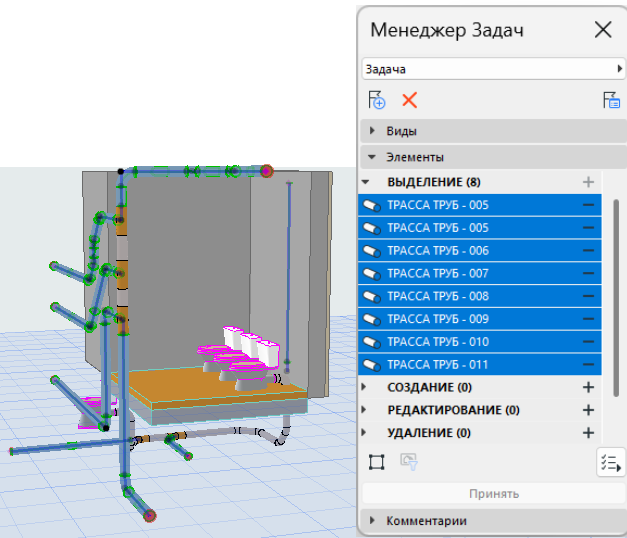
Task: Open the checklist options button
Action: (x=611, y=463)
